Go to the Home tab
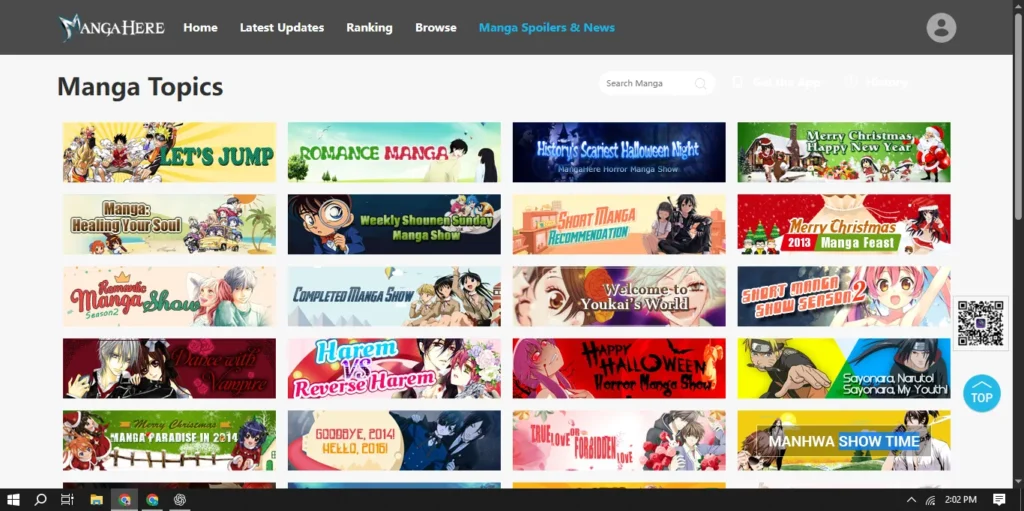1024x511 pixels. pyautogui.click(x=200, y=27)
